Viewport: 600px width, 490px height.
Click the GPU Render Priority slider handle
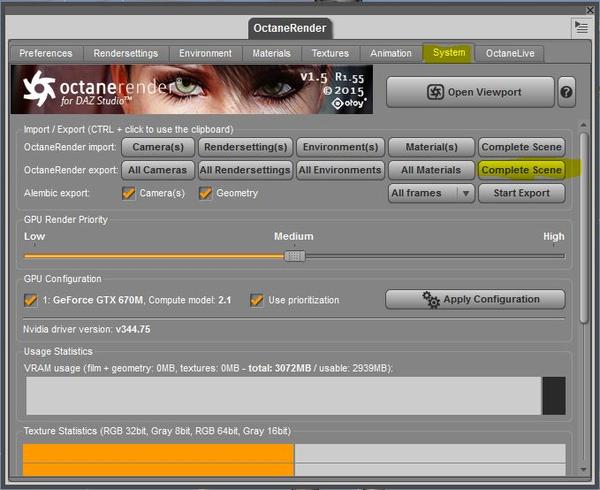[x=295, y=256]
